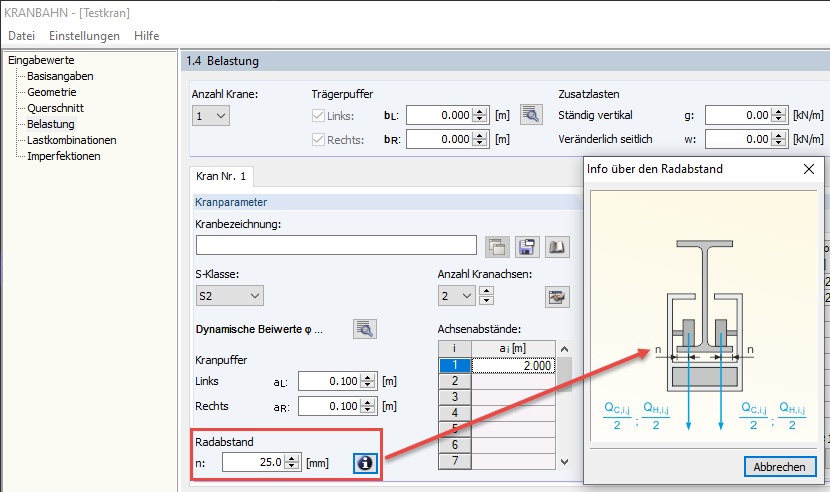Image resolution: width=830 pixels, height=492 pixels.
Task: Click the Kranbezeichnung text field
Action: tap(336, 245)
